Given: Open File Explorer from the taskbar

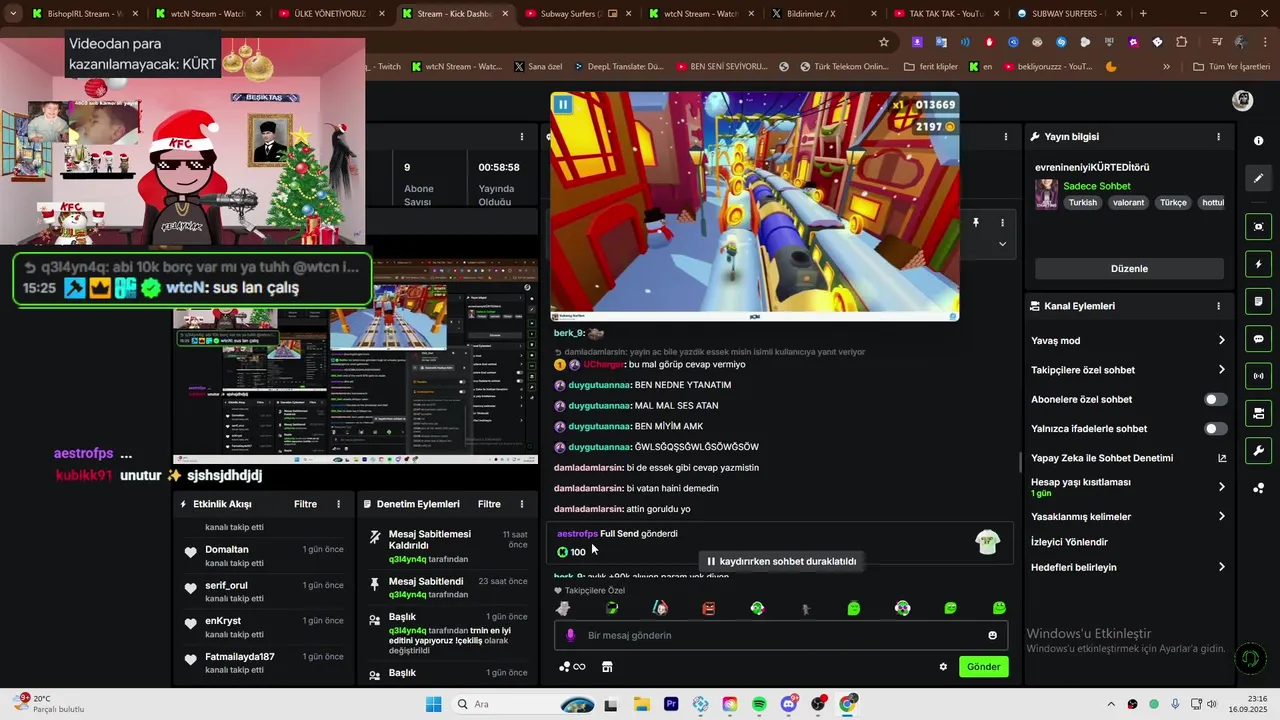Looking at the screenshot, I should tap(642, 704).
